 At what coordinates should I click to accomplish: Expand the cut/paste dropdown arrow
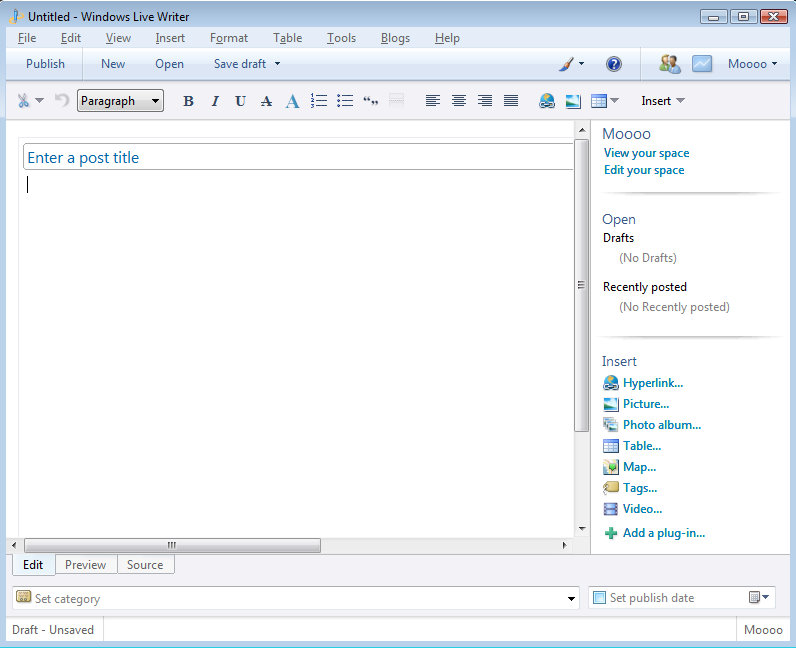(x=39, y=101)
